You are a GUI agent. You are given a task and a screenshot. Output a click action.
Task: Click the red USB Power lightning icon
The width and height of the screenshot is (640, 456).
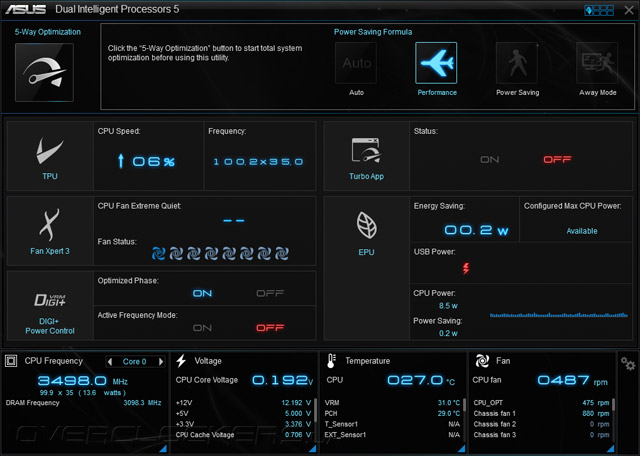[x=466, y=268]
